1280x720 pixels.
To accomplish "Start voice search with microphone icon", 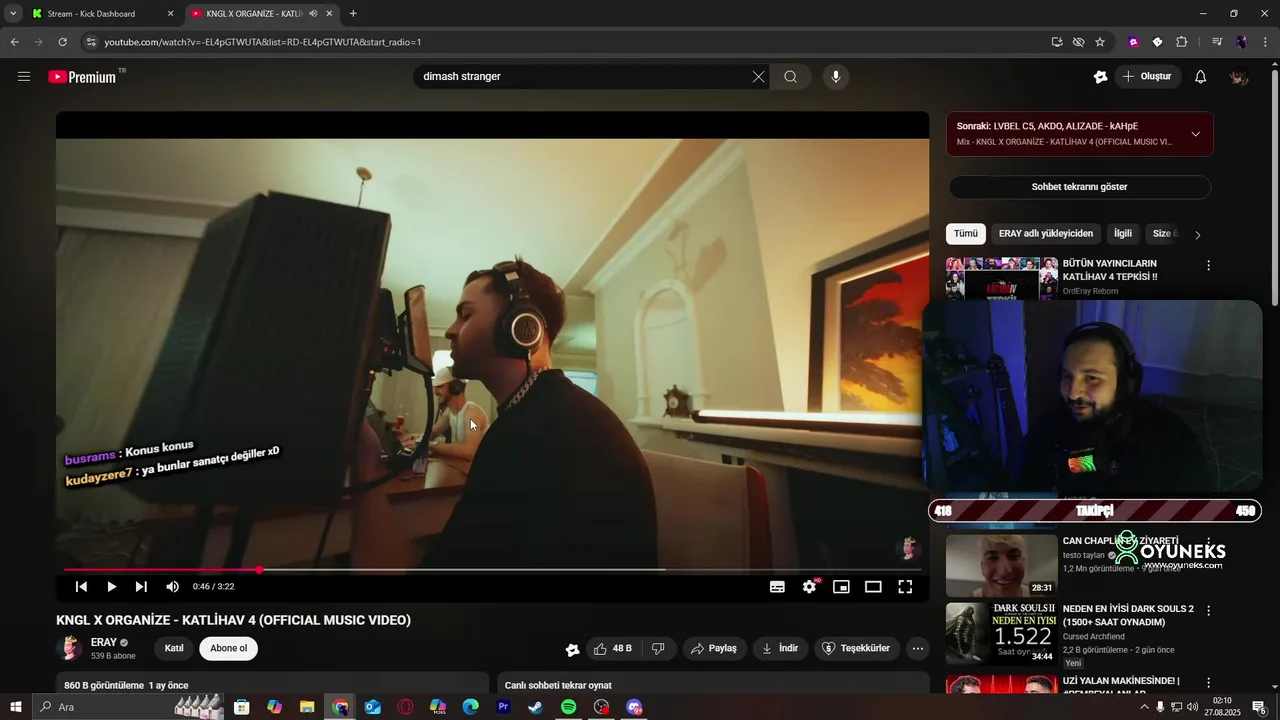I will coord(836,77).
